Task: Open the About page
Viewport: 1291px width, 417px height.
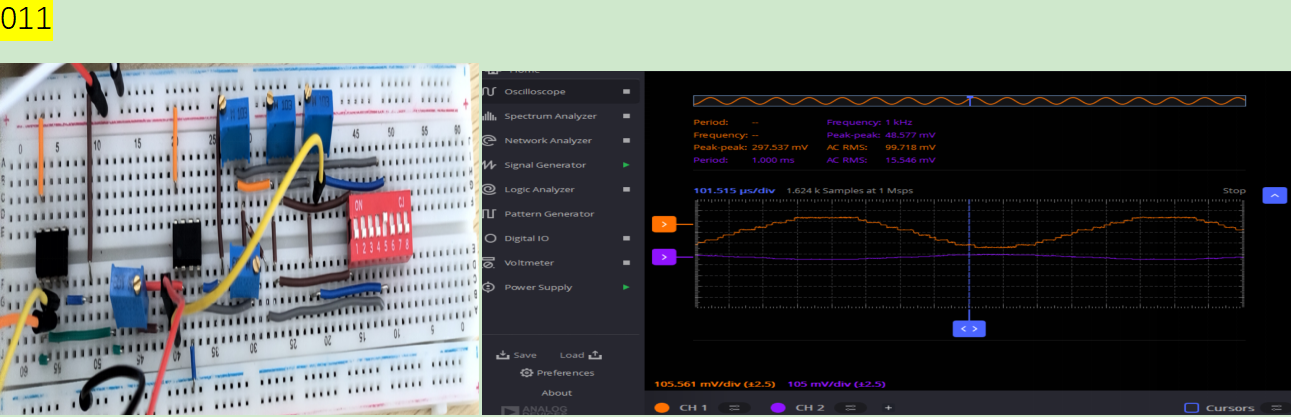Action: pos(557,393)
